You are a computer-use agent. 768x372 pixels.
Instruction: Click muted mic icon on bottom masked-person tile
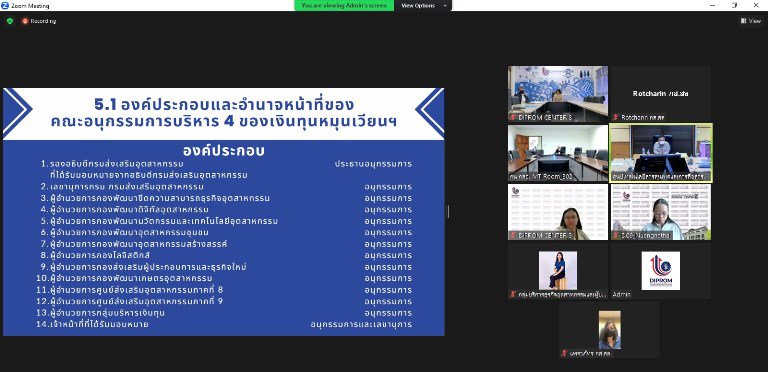564,353
